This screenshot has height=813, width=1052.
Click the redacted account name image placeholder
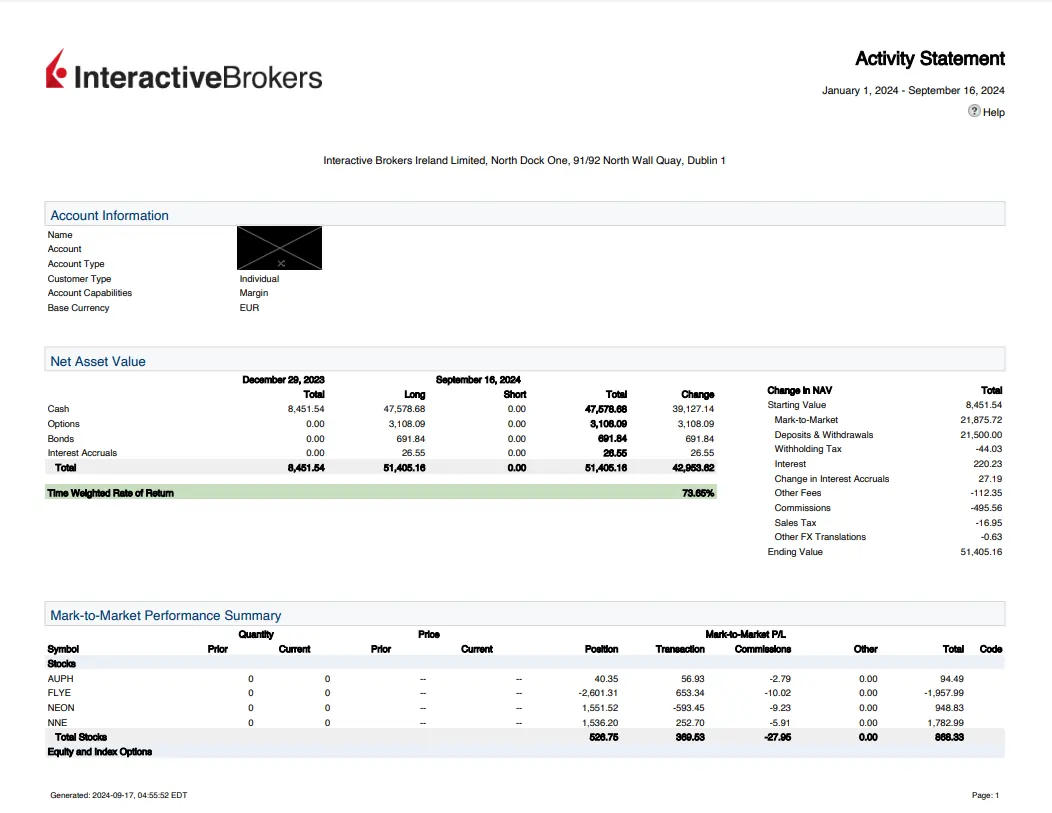(x=279, y=248)
